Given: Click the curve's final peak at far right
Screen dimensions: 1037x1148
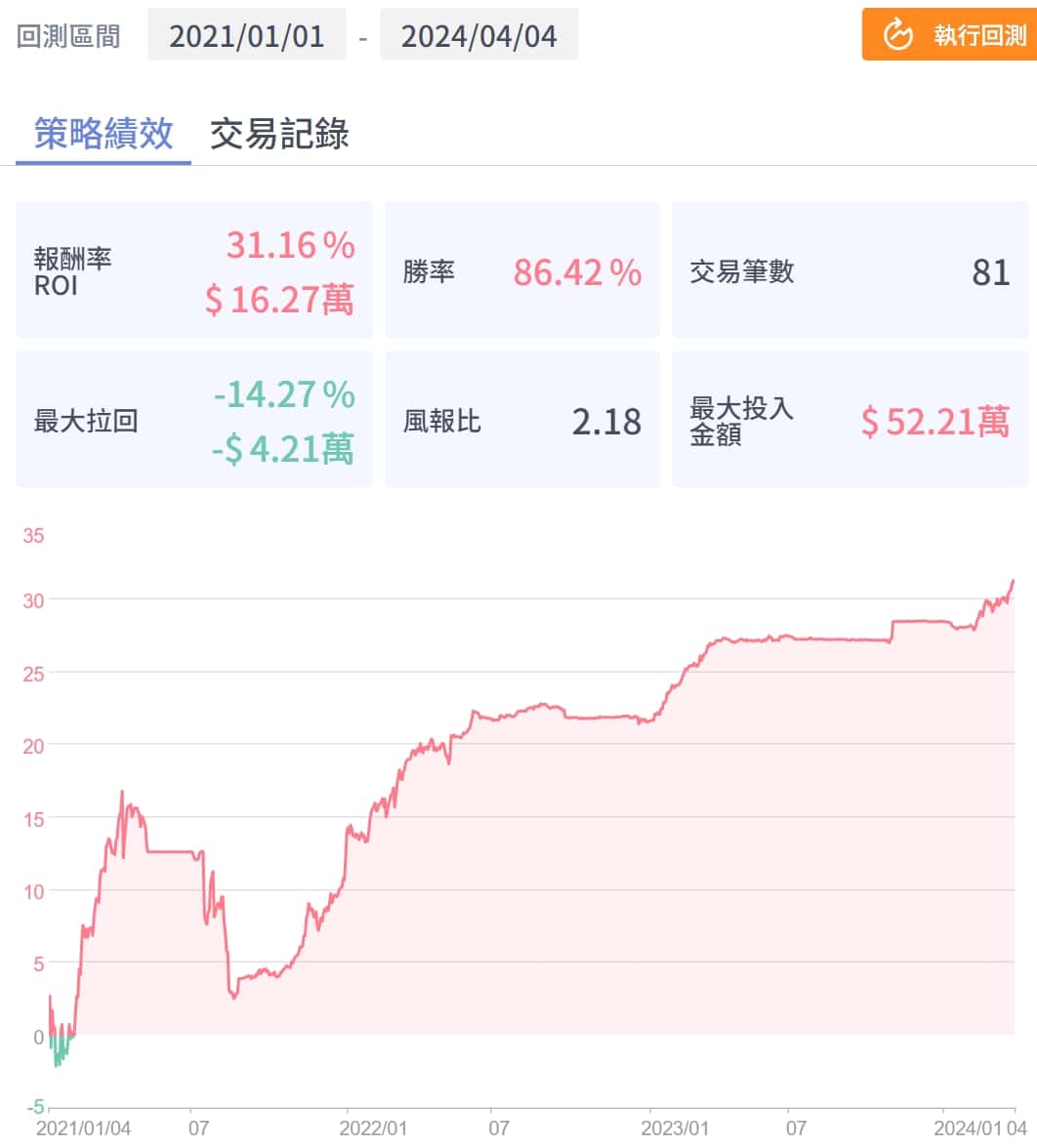Looking at the screenshot, I should (1013, 582).
